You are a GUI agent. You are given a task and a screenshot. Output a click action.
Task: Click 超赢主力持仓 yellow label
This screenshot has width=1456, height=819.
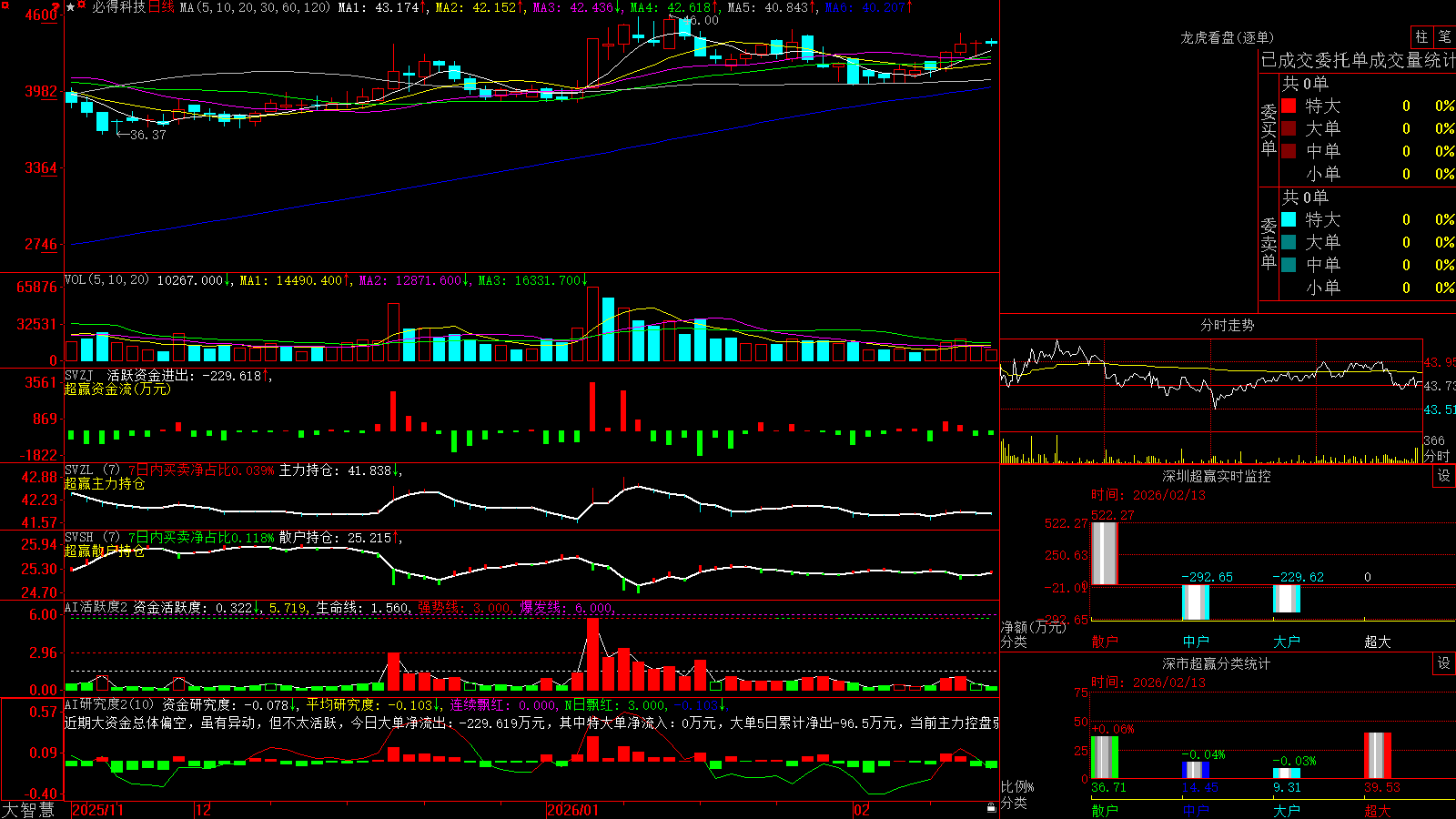105,483
